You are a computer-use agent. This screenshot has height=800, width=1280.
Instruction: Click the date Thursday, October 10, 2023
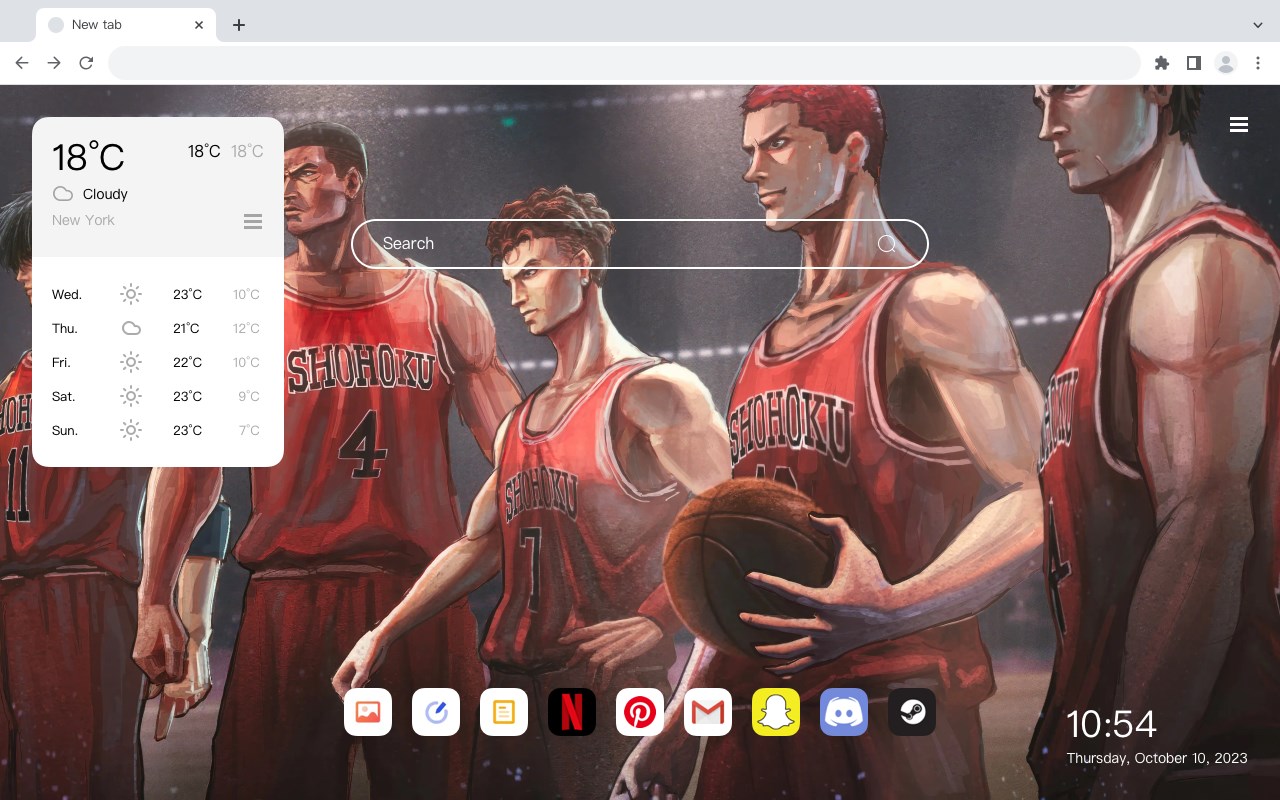tap(1157, 758)
